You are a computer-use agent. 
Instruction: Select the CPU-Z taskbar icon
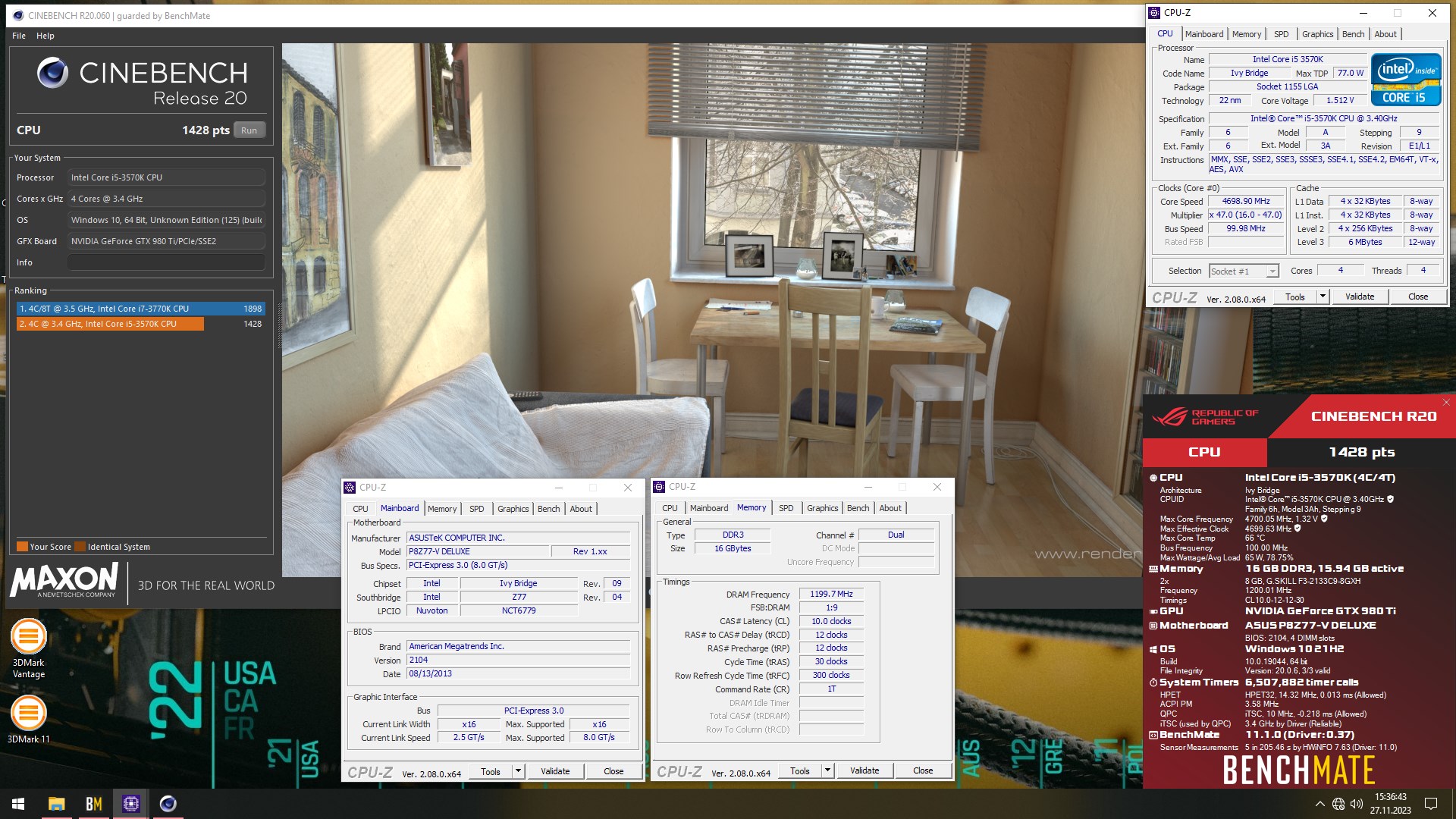click(130, 804)
